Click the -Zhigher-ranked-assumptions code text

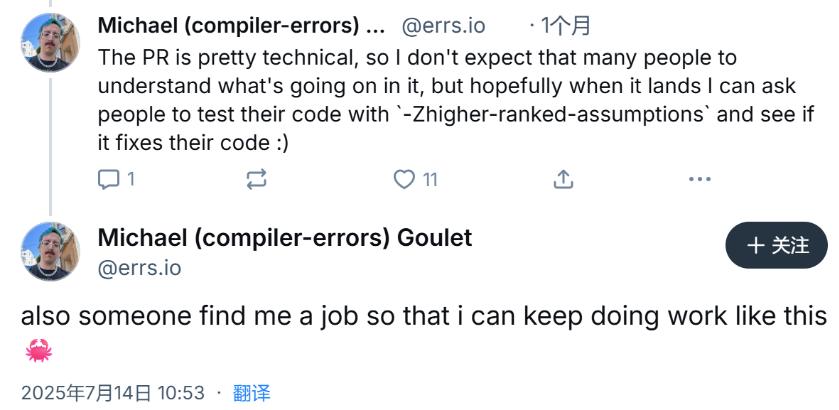point(553,115)
